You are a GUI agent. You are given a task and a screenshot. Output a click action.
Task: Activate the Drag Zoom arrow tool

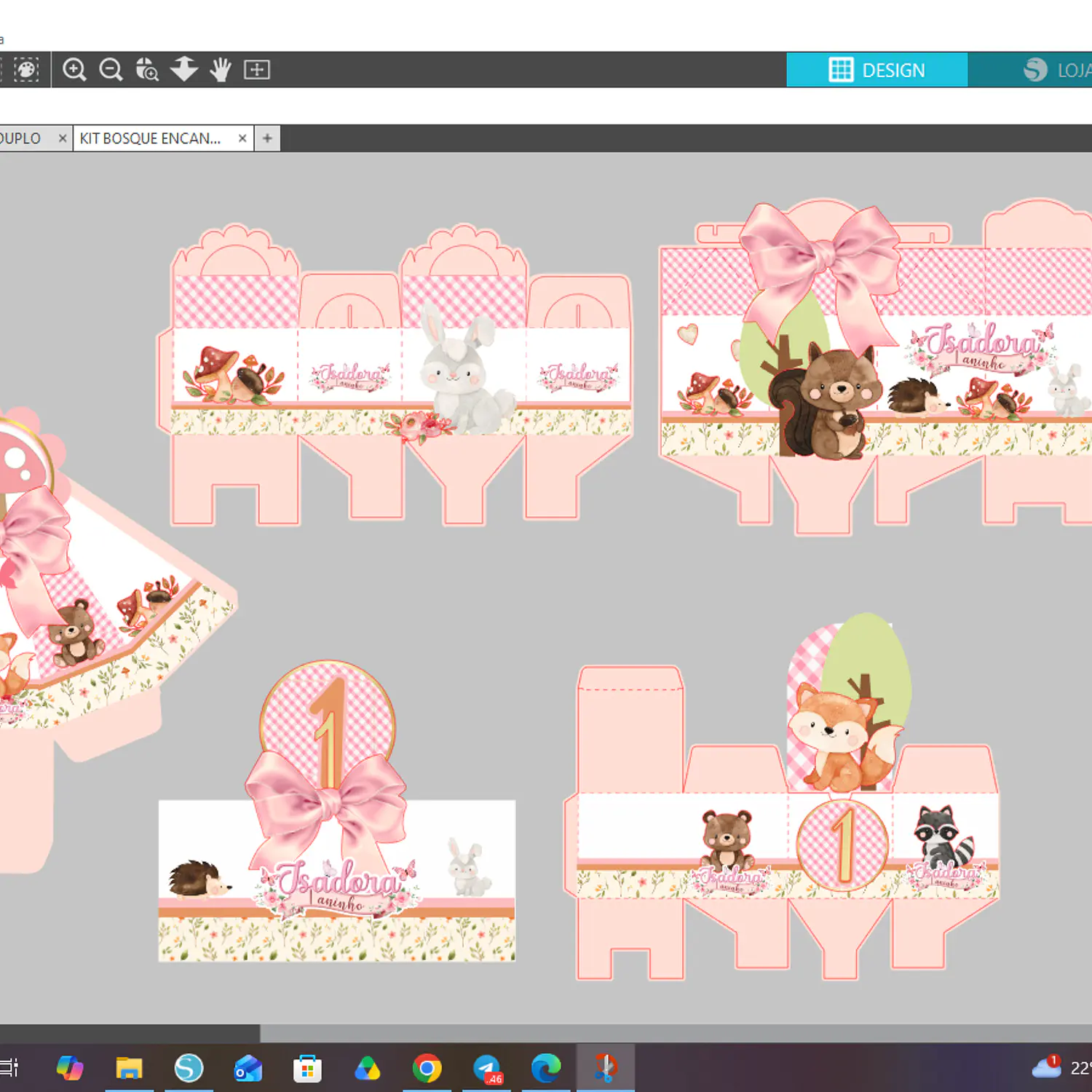click(184, 70)
